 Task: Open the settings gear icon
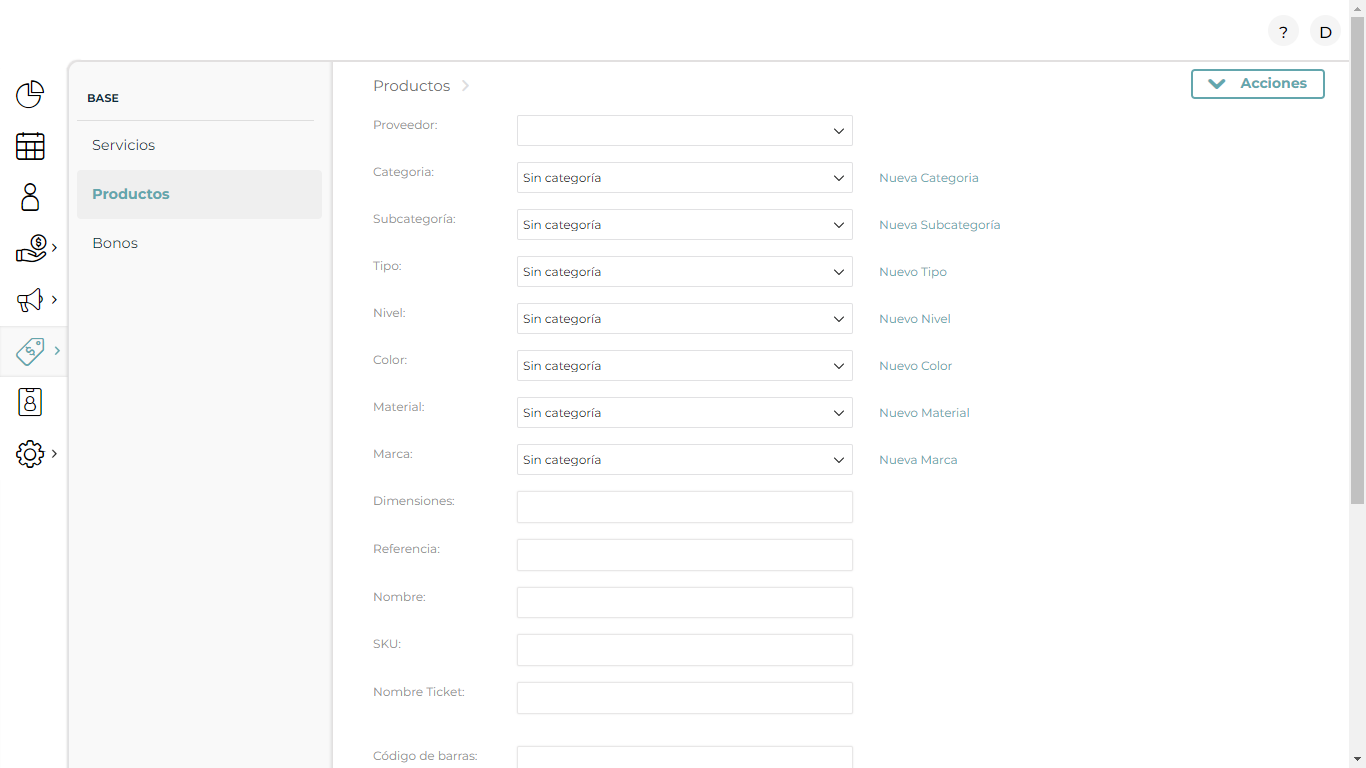[30, 454]
